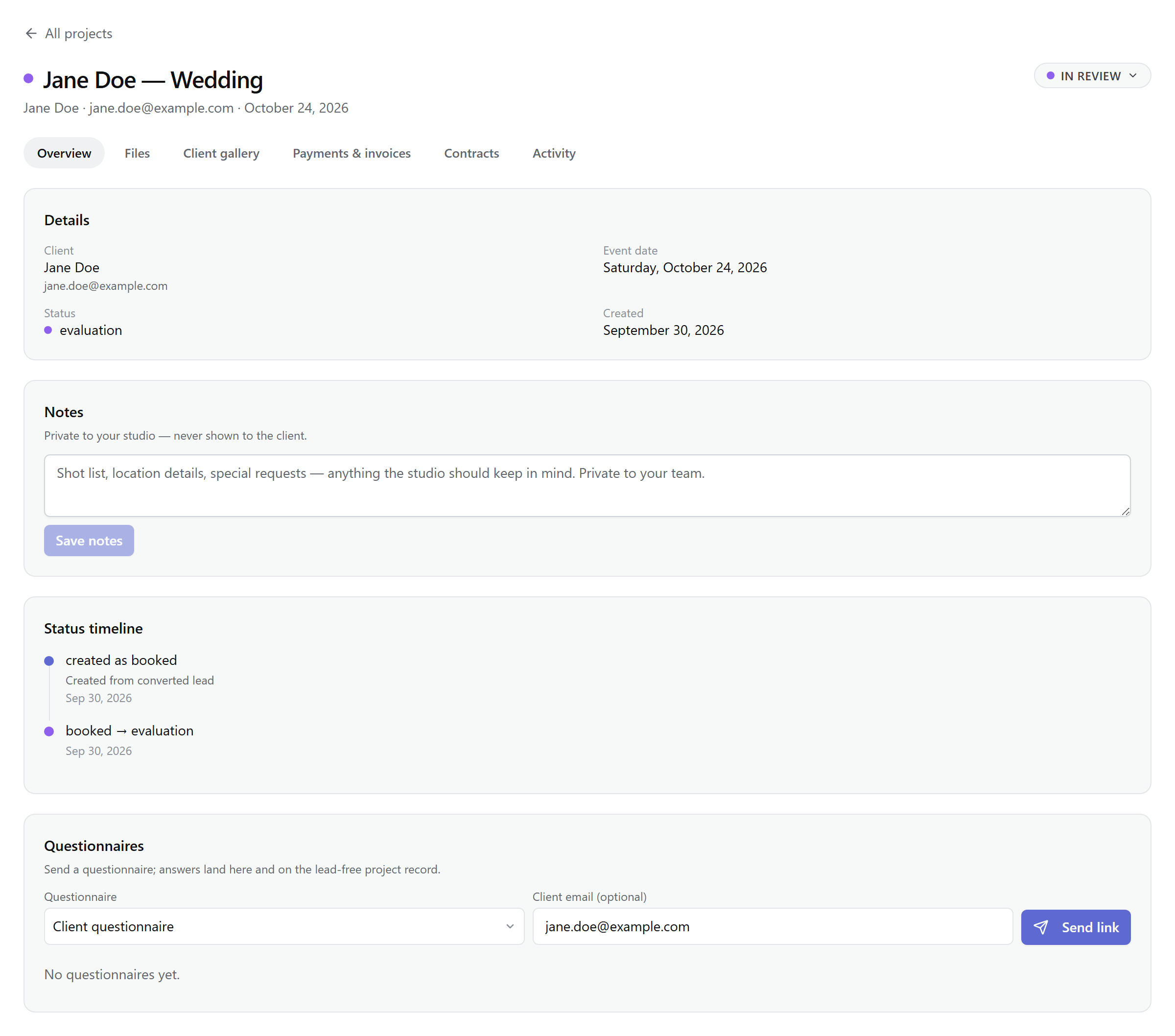Focus the private notes text area
The image size is (1175, 1036).
tap(587, 485)
